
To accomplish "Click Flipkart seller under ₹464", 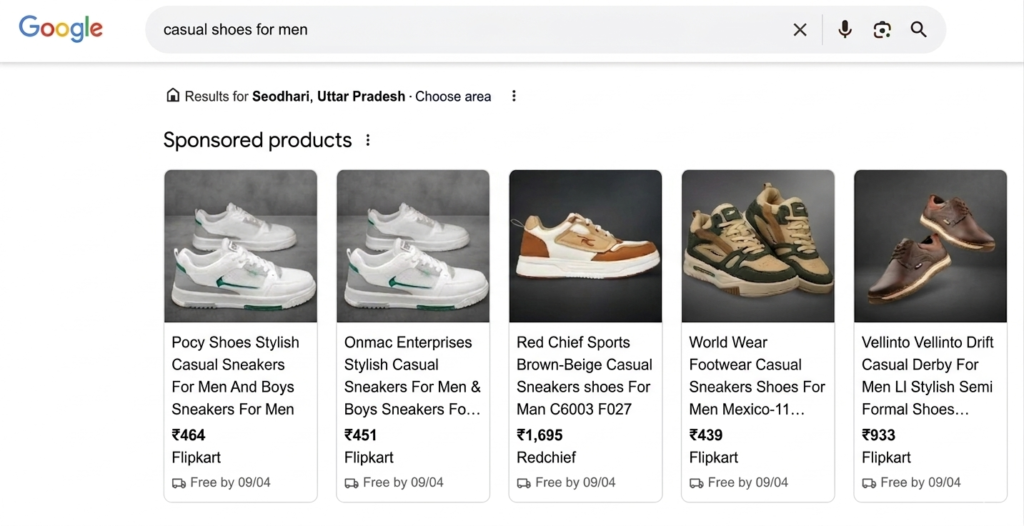I will 196,457.
